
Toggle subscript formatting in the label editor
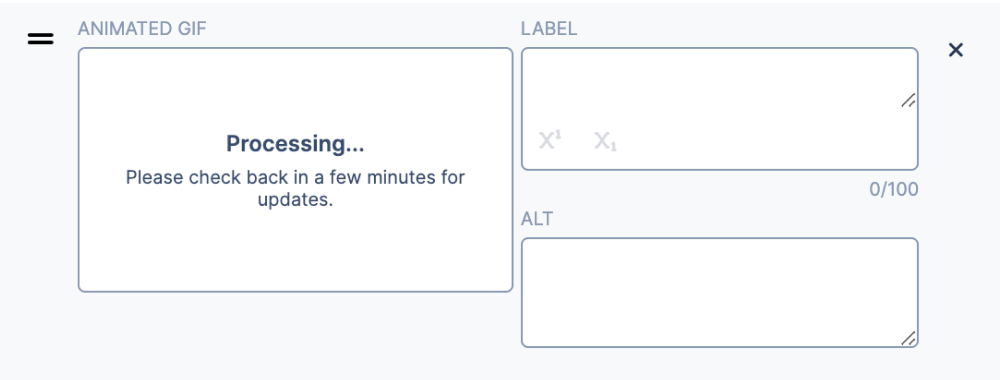605,140
